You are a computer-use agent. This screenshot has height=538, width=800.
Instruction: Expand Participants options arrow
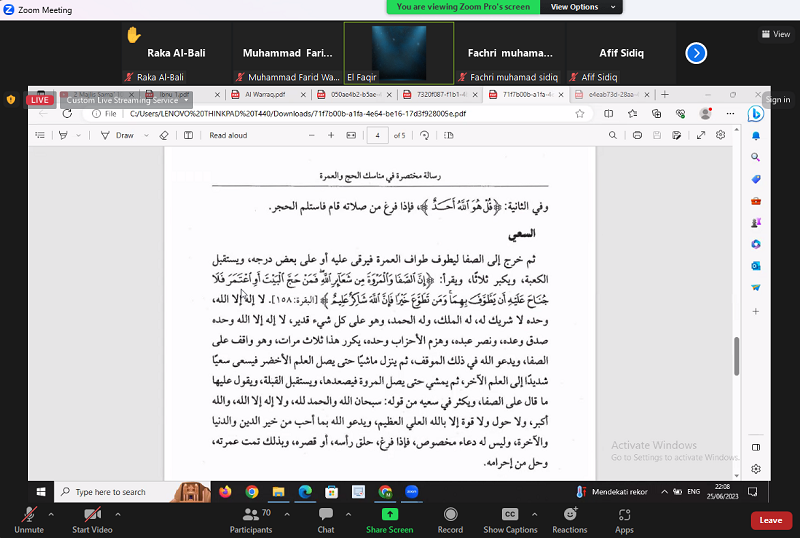pyautogui.click(x=287, y=514)
